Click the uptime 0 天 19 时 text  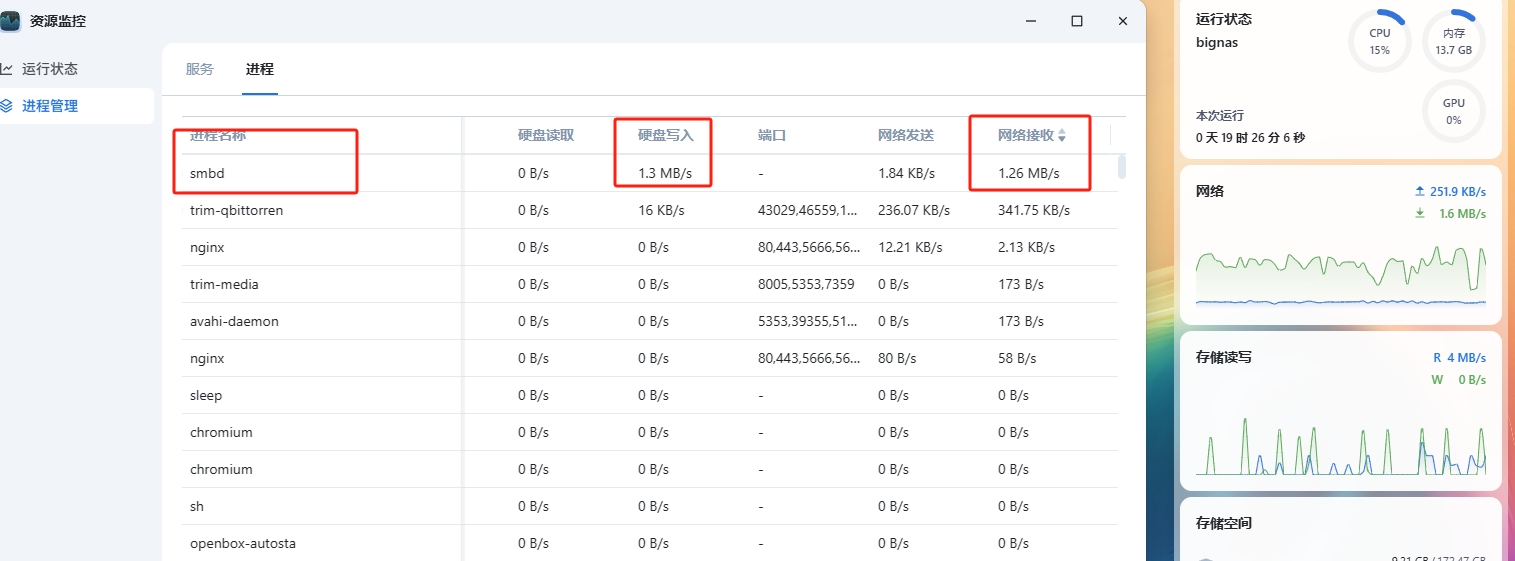(1250, 138)
